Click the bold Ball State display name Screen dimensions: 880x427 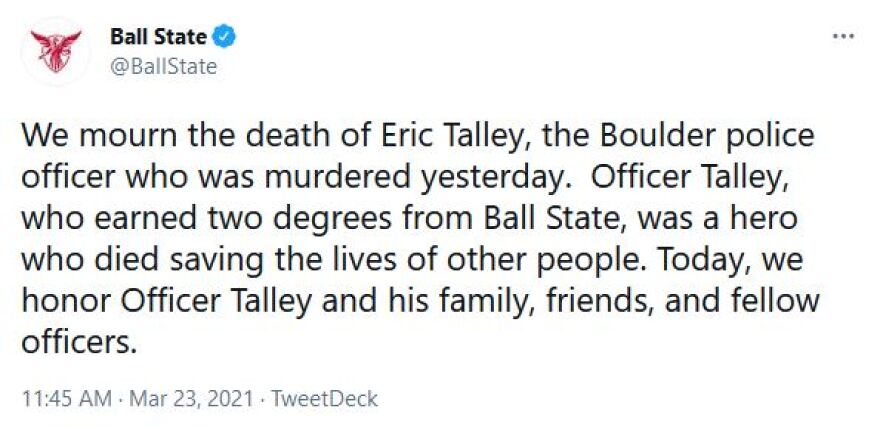[158, 37]
